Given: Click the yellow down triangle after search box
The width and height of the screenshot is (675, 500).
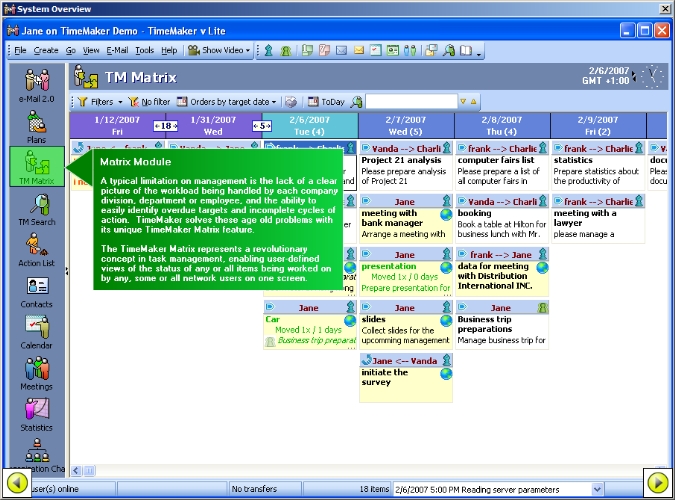Looking at the screenshot, I should (x=463, y=102).
